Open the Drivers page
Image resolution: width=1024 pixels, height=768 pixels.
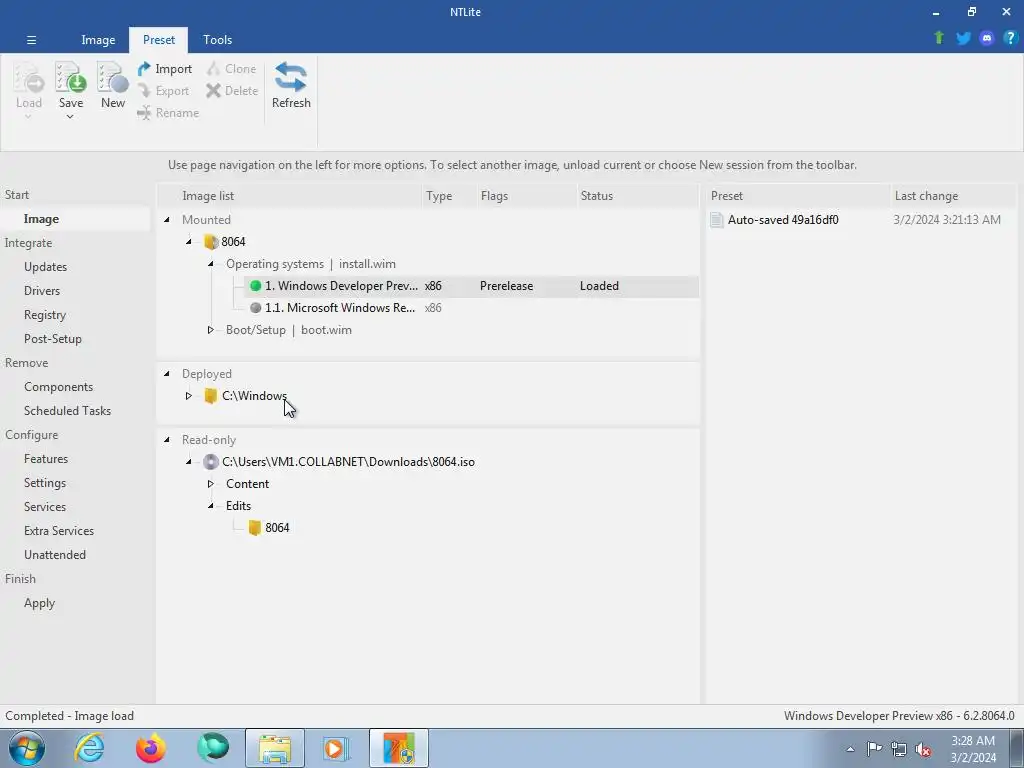(x=42, y=291)
